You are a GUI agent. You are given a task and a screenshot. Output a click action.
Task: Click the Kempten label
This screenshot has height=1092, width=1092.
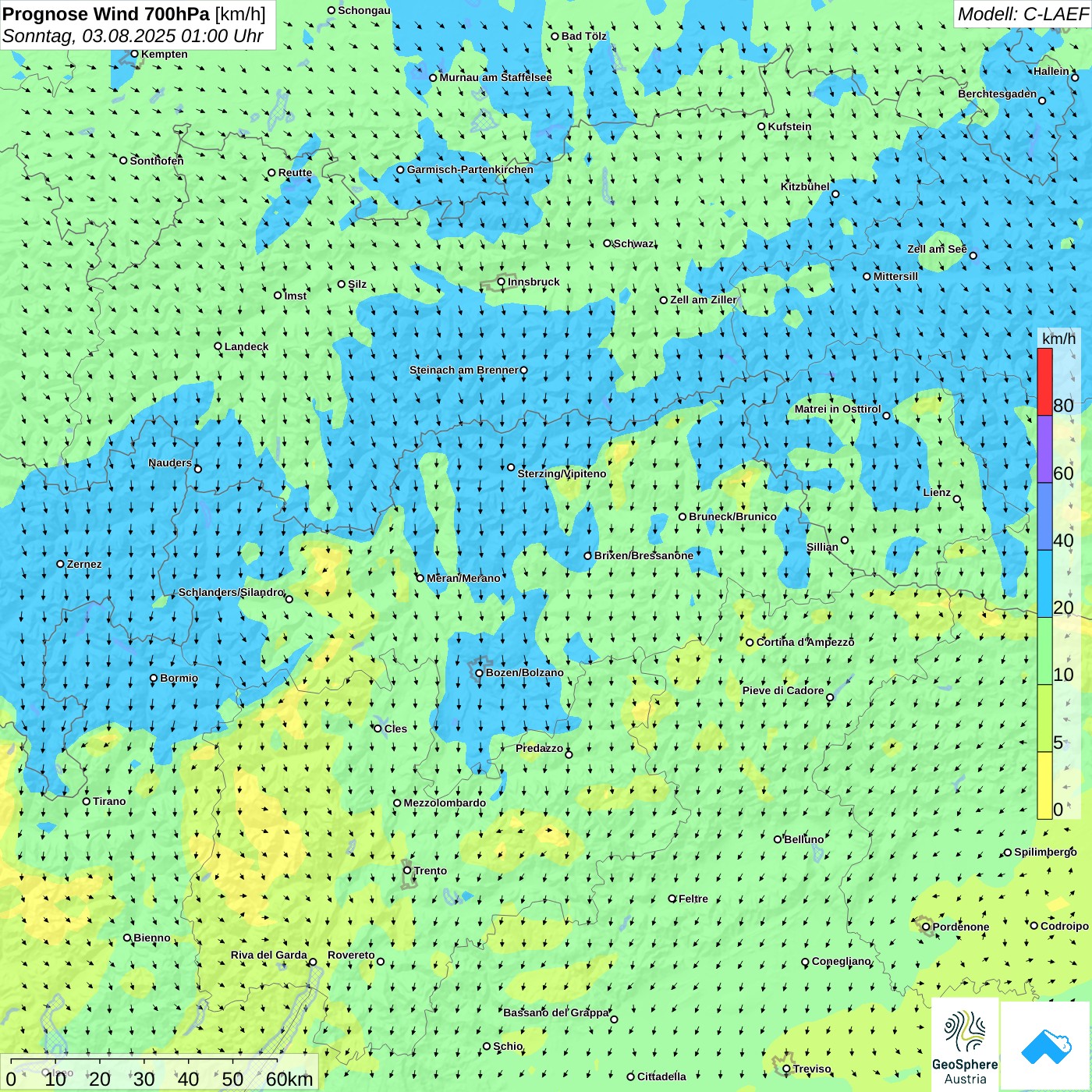tap(164, 54)
